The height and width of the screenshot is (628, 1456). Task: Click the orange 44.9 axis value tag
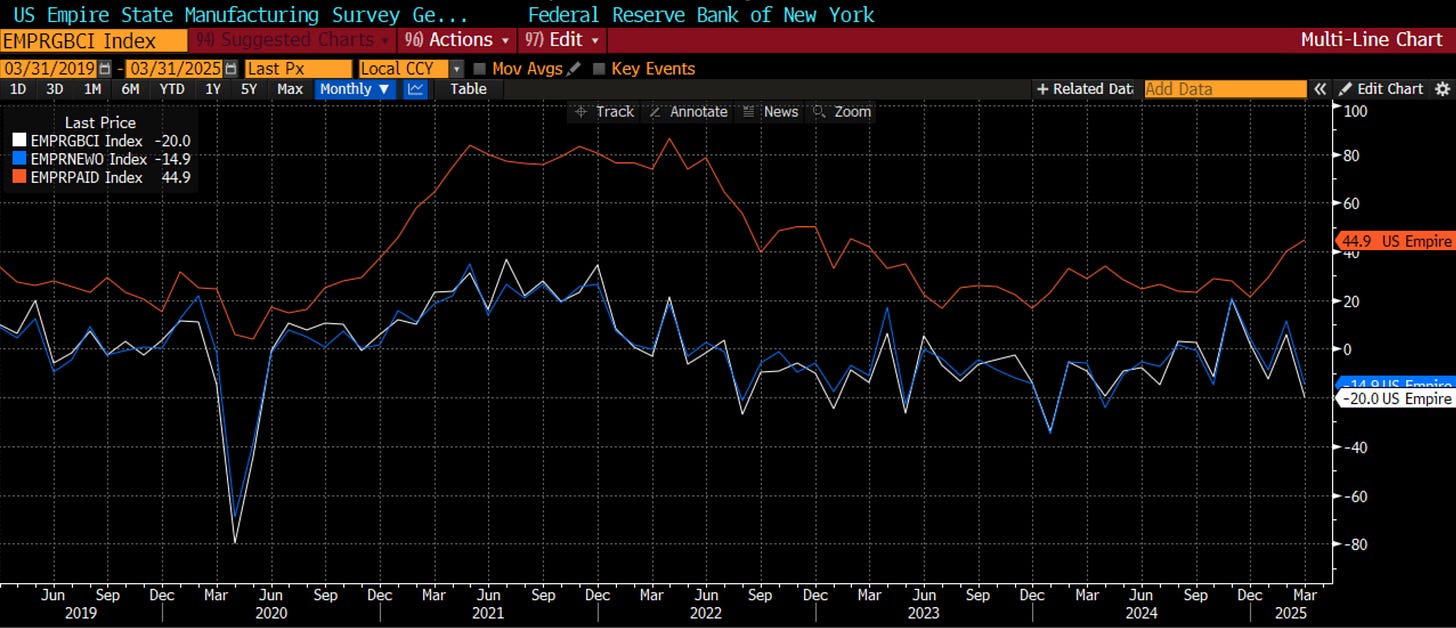pyautogui.click(x=1396, y=242)
